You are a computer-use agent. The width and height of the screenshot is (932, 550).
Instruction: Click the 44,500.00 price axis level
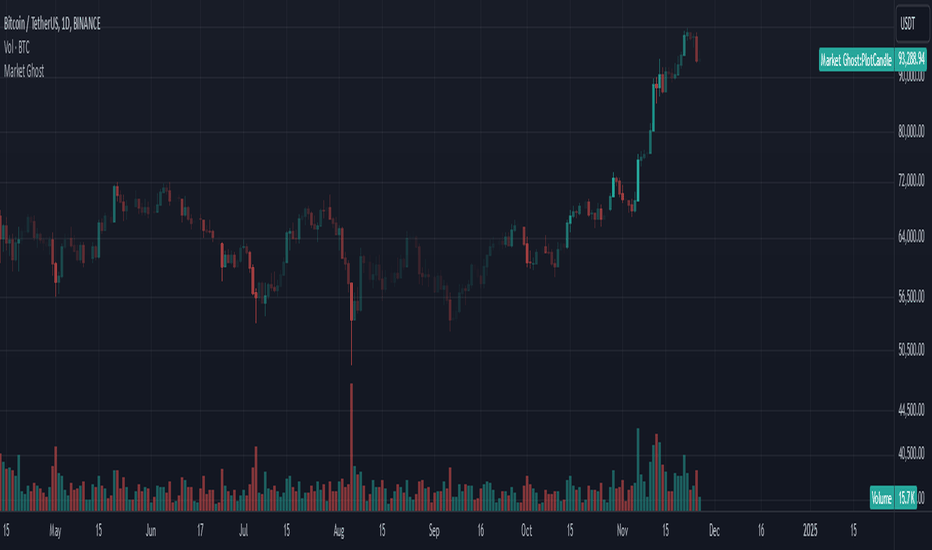(911, 409)
